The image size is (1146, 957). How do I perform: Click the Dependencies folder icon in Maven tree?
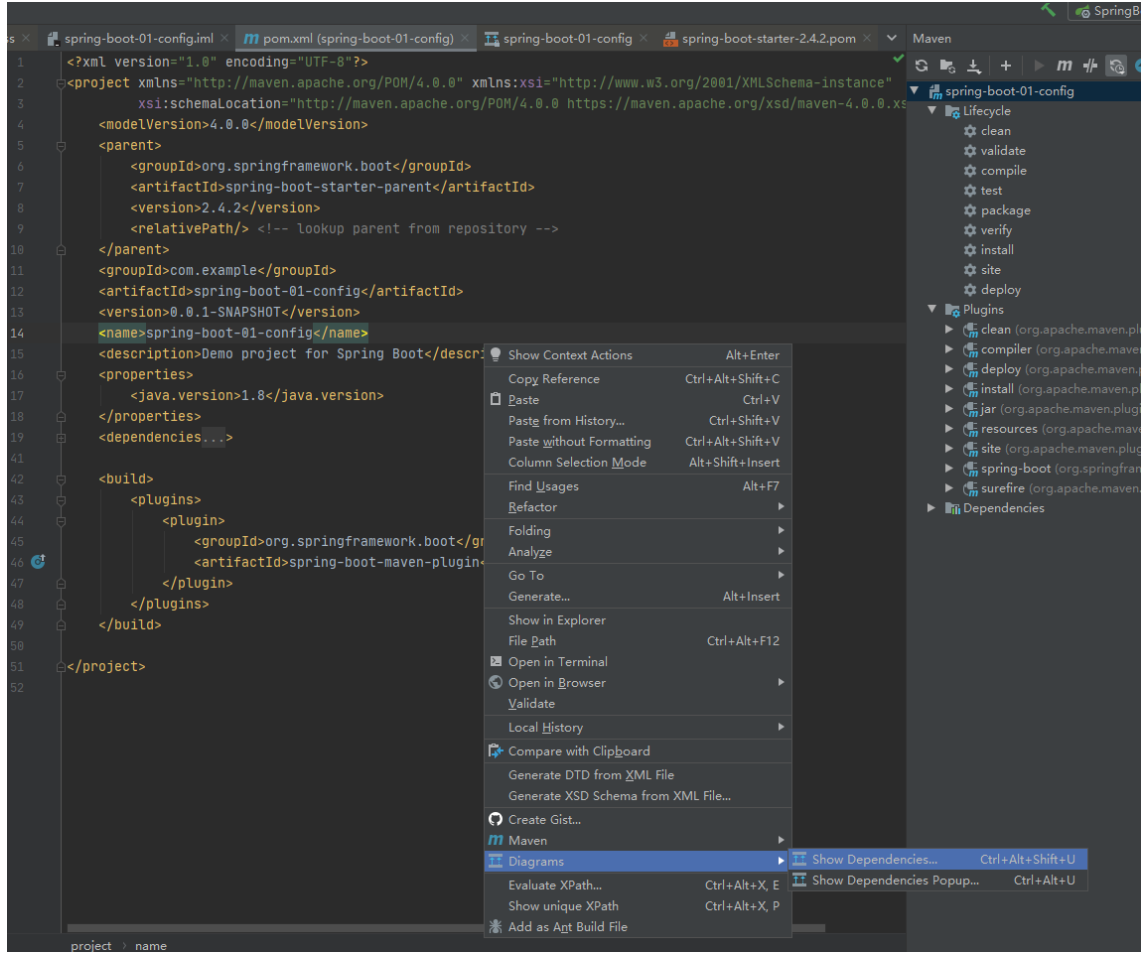coord(952,508)
